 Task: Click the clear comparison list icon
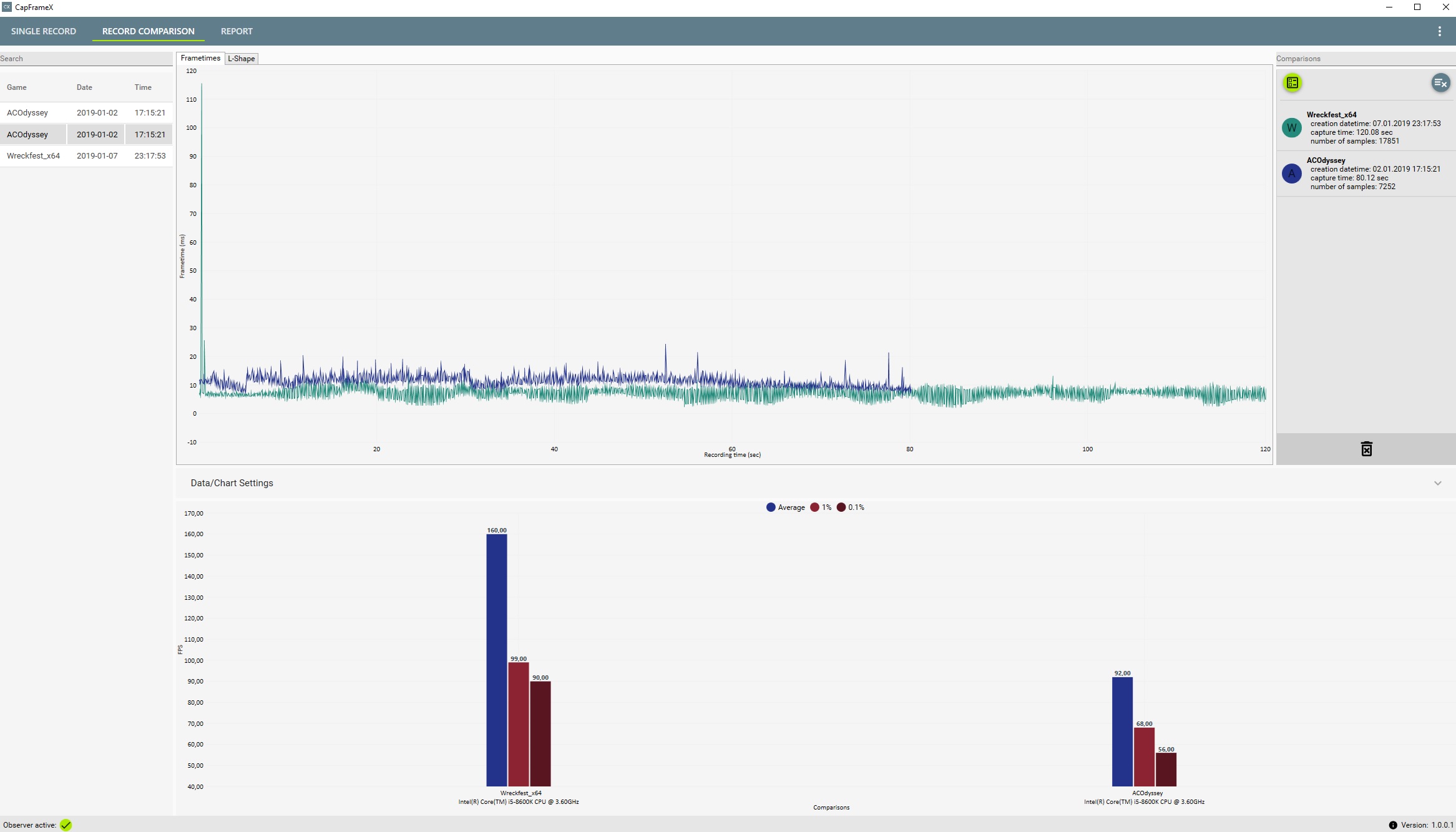pyautogui.click(x=1440, y=82)
